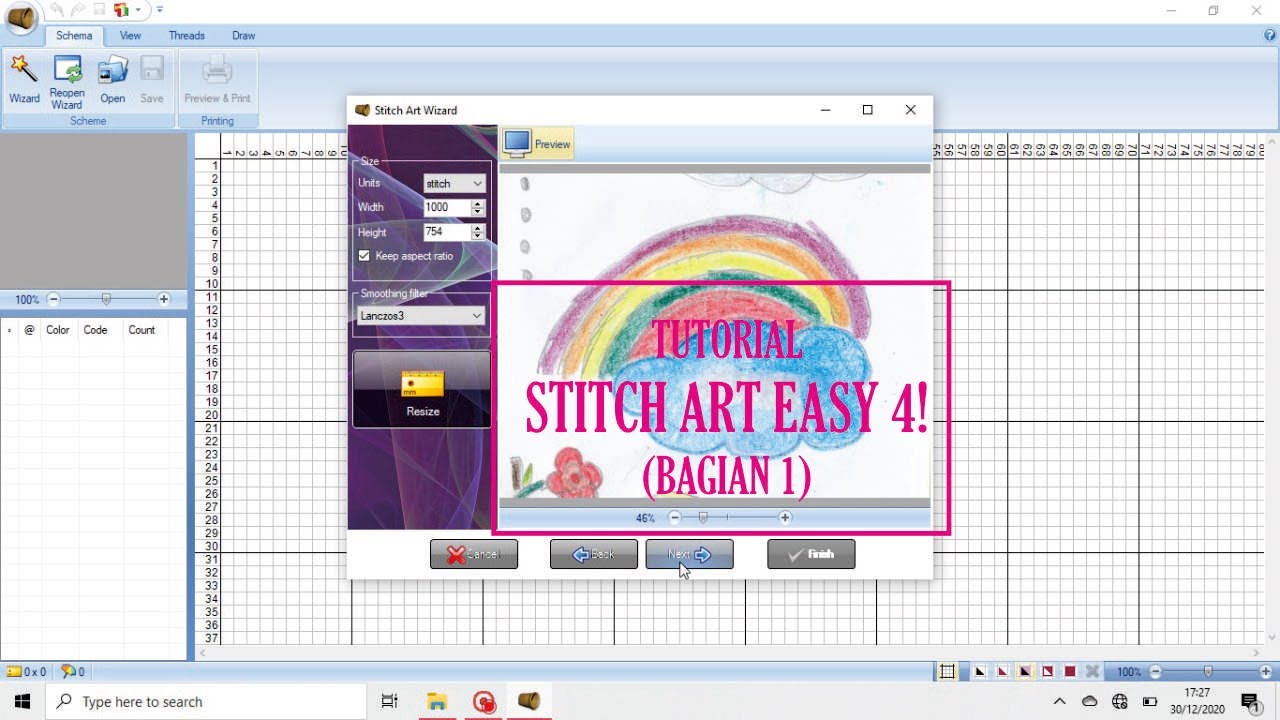Switch to the View ribbon tab
Screen dimensions: 1280x720
point(130,35)
